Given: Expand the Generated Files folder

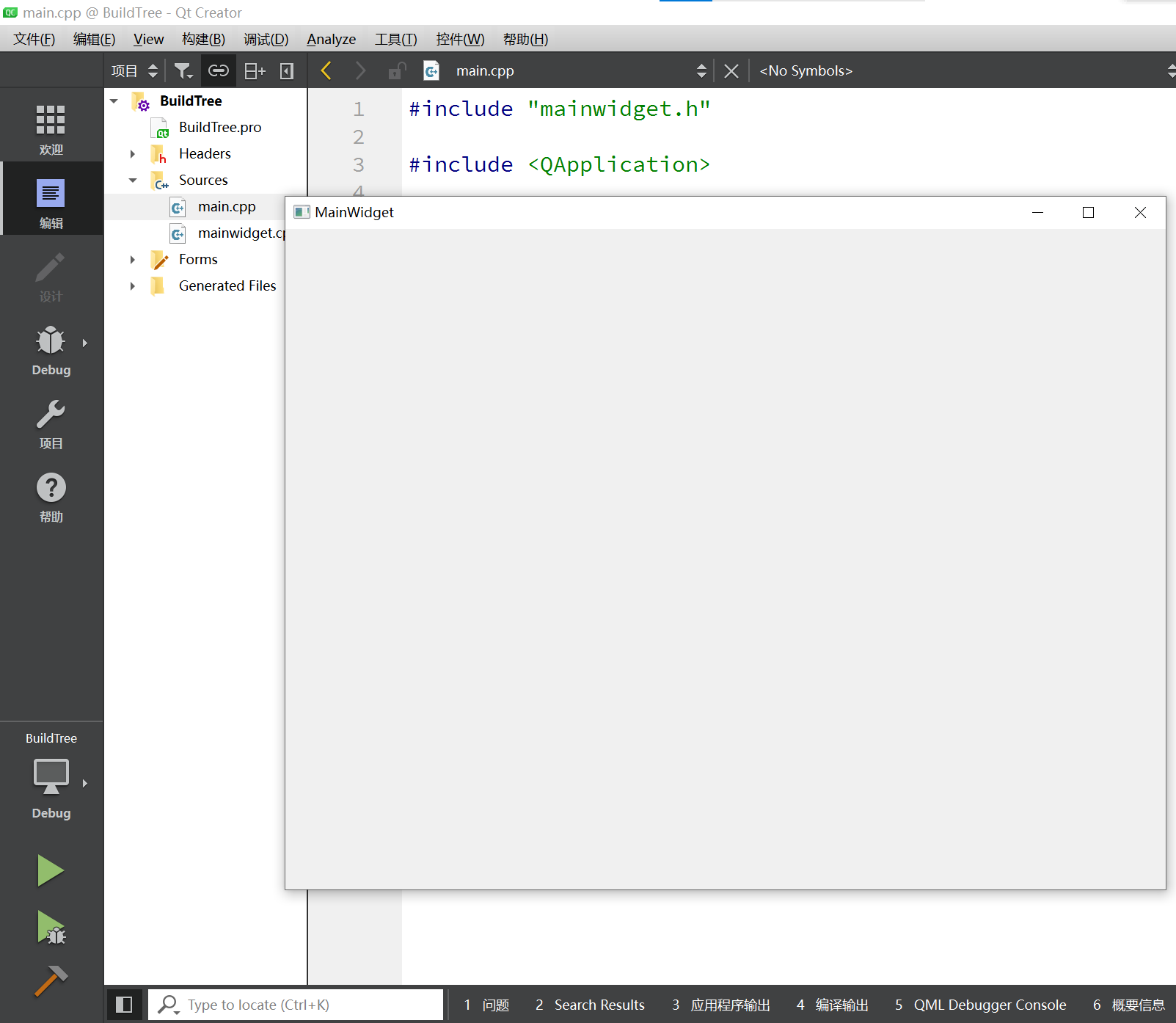Looking at the screenshot, I should pos(133,285).
